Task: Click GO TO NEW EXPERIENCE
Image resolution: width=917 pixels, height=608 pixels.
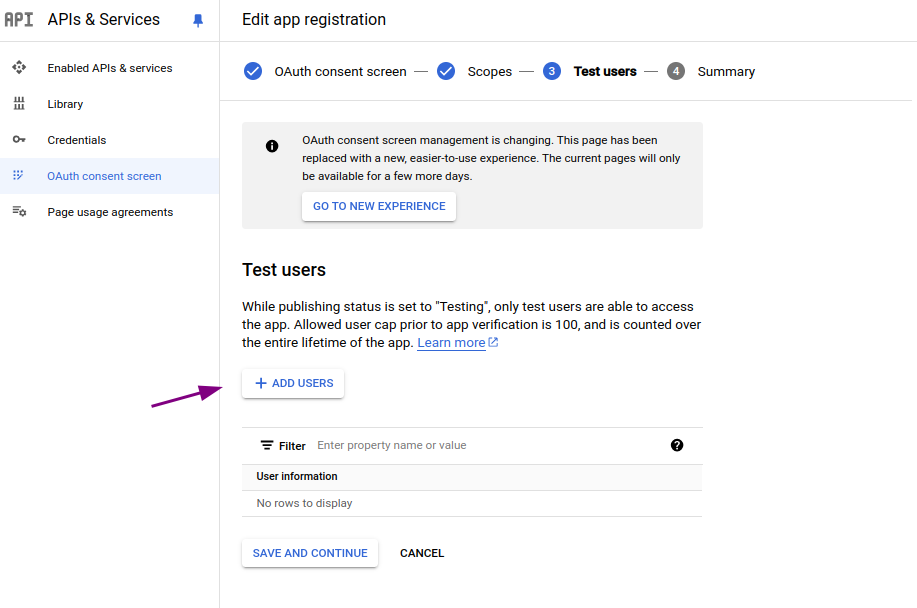Action: coord(378,206)
